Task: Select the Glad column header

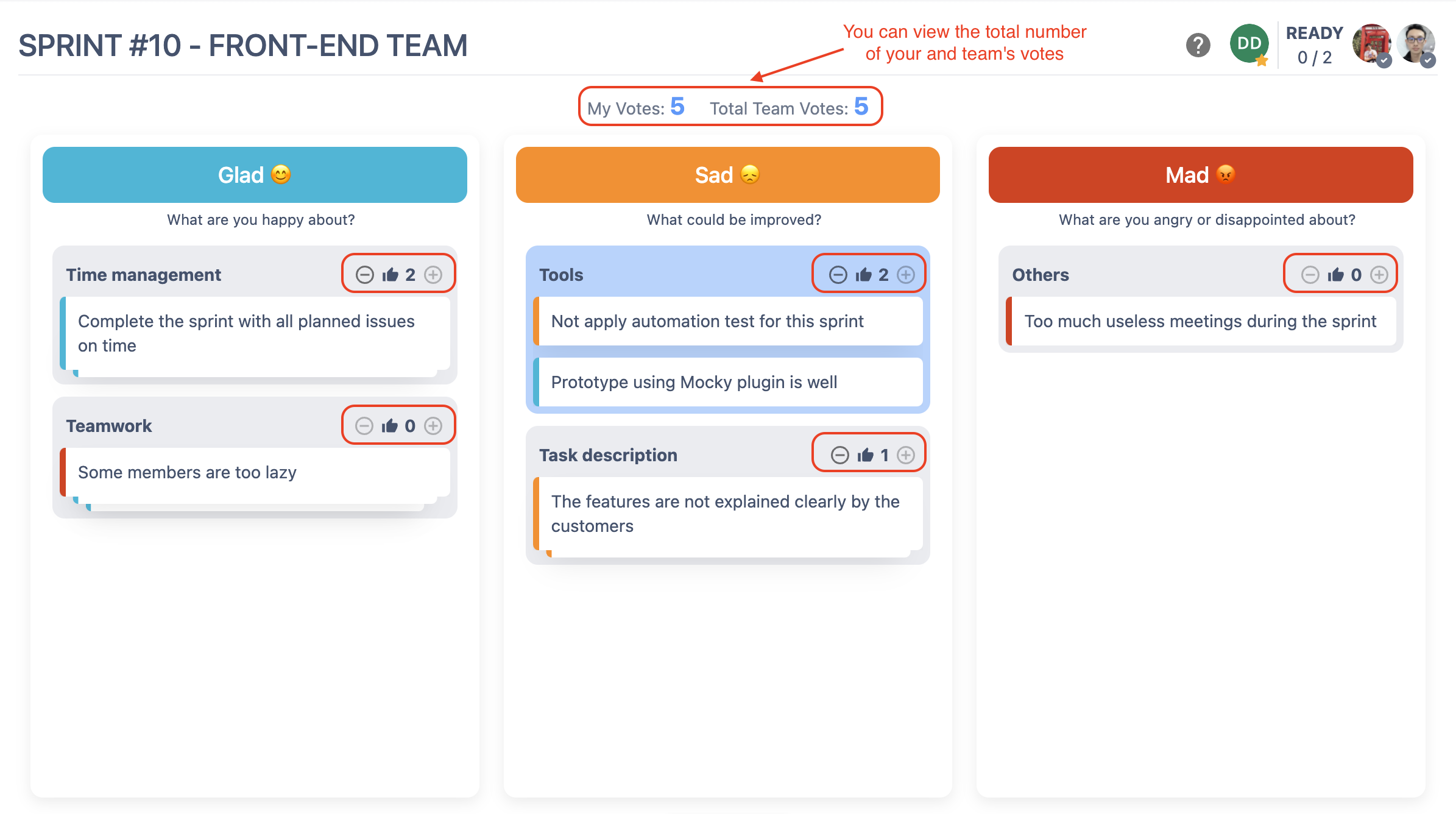Action: tap(255, 175)
